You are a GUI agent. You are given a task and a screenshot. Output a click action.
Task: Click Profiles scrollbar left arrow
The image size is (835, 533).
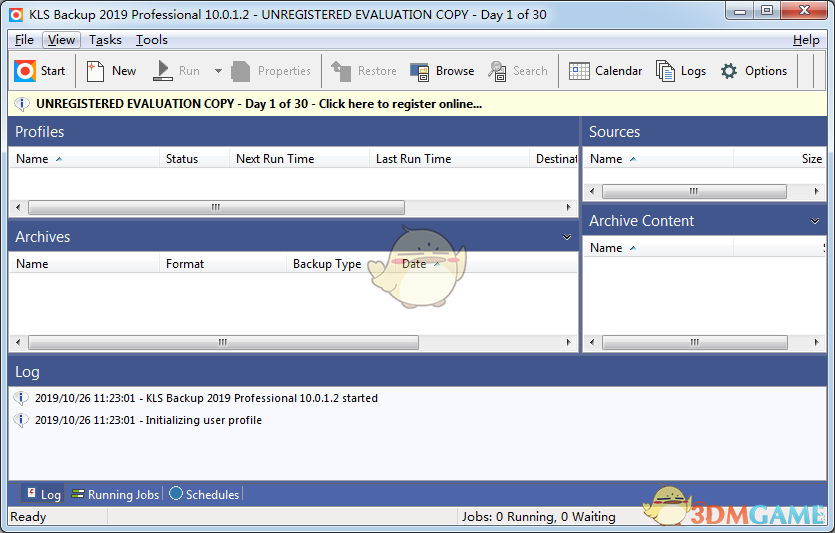pos(18,207)
